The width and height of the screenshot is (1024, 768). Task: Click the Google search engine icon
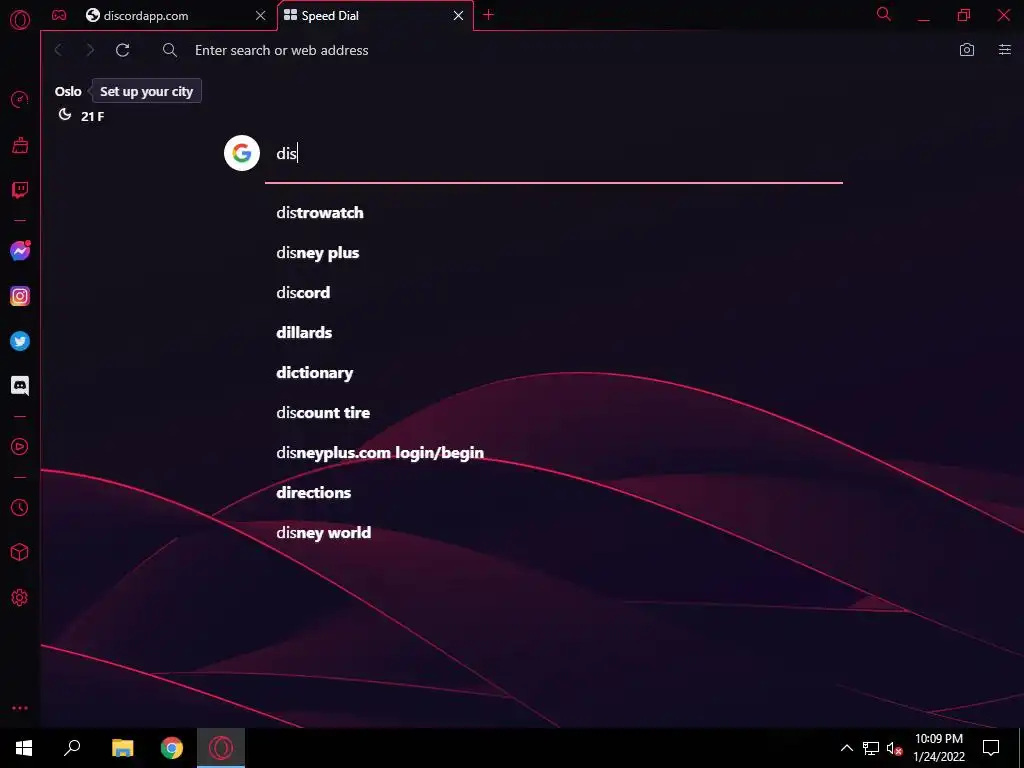242,153
